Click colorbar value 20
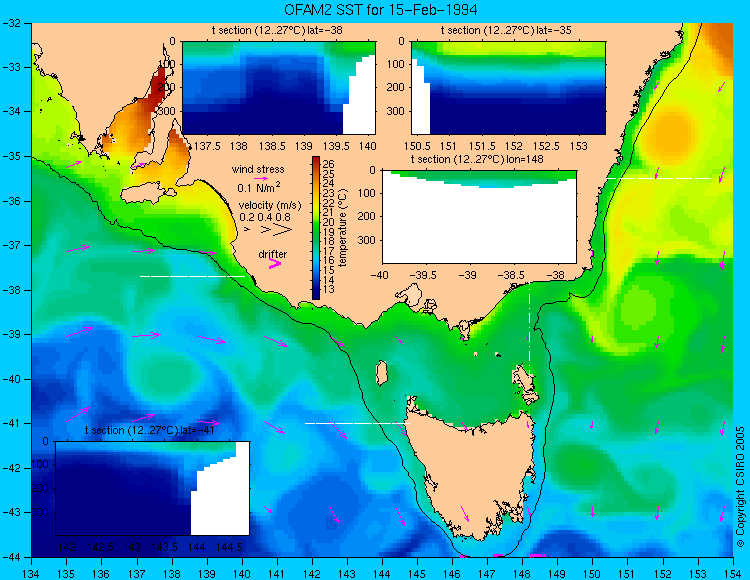Image resolution: width=750 pixels, height=580 pixels. [x=329, y=222]
